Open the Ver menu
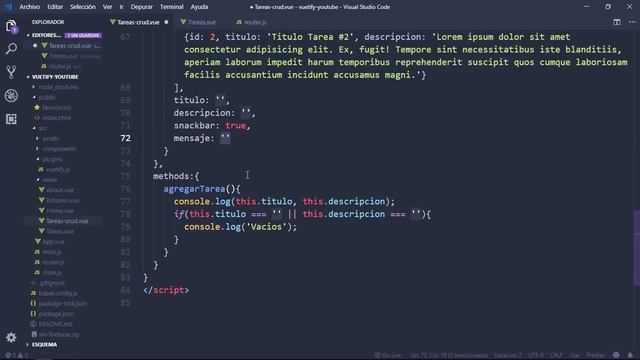The image size is (640, 360). pyautogui.click(x=107, y=7)
